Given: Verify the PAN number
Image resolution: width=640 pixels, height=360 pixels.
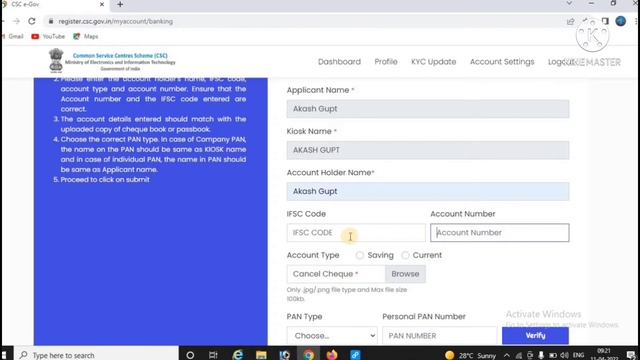Looking at the screenshot, I should pyautogui.click(x=535, y=336).
